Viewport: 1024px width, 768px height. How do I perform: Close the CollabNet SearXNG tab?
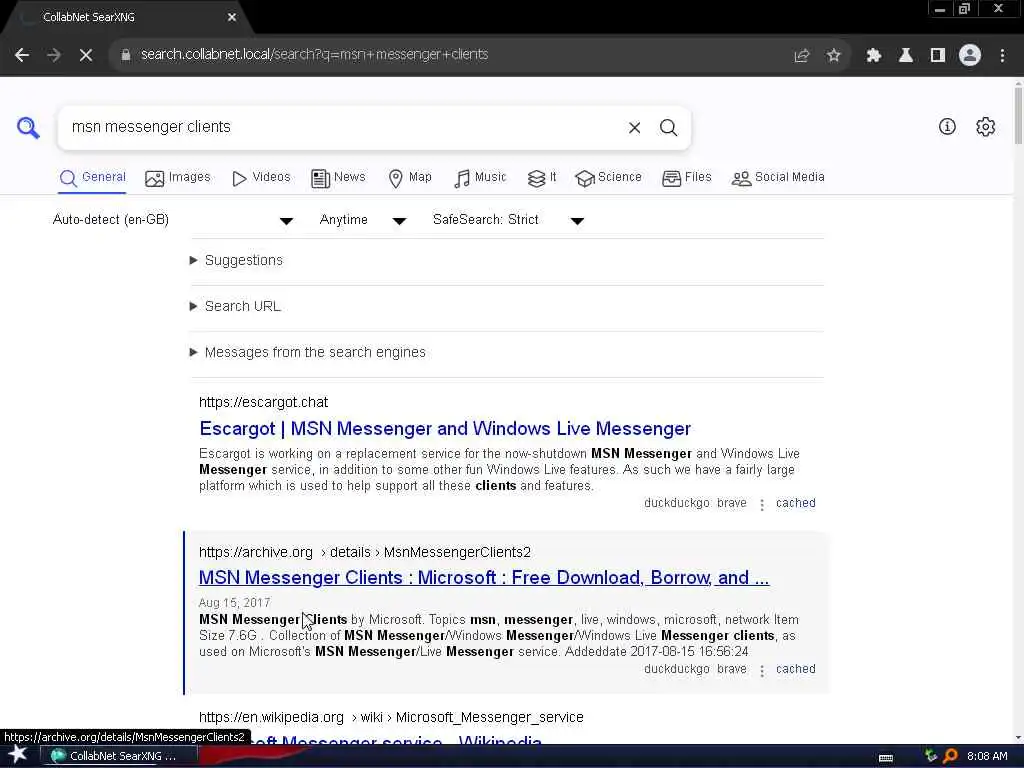(232, 17)
